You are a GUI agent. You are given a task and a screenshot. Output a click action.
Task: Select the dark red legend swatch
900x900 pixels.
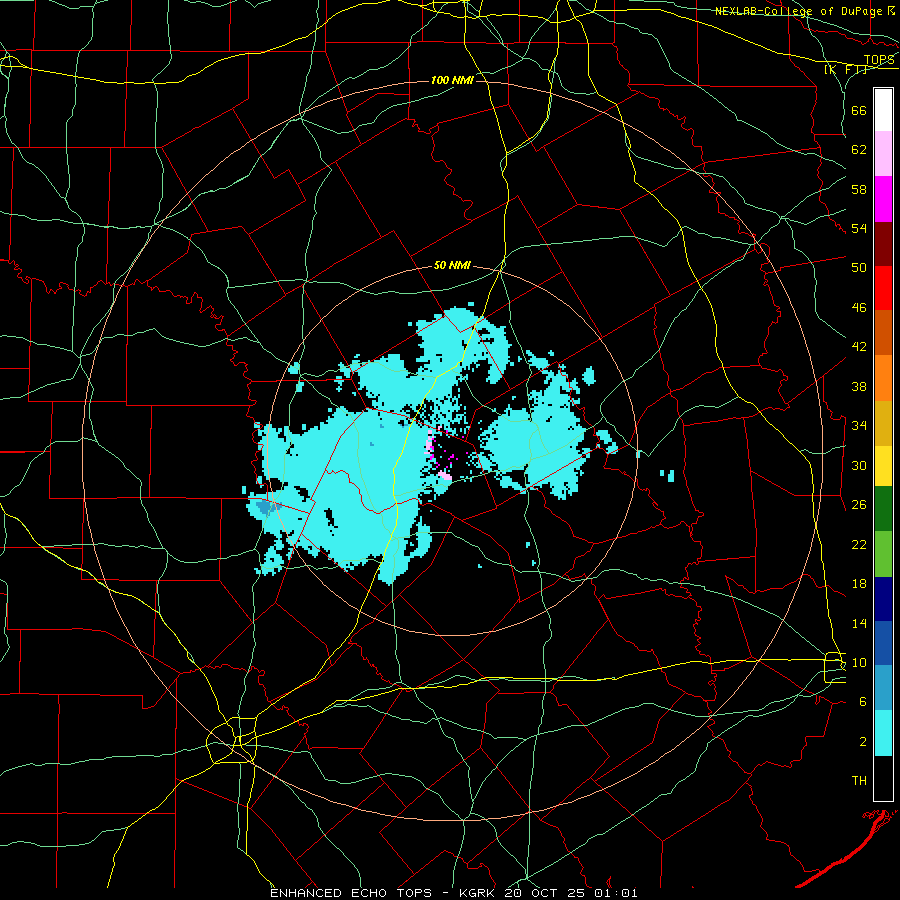pyautogui.click(x=883, y=243)
